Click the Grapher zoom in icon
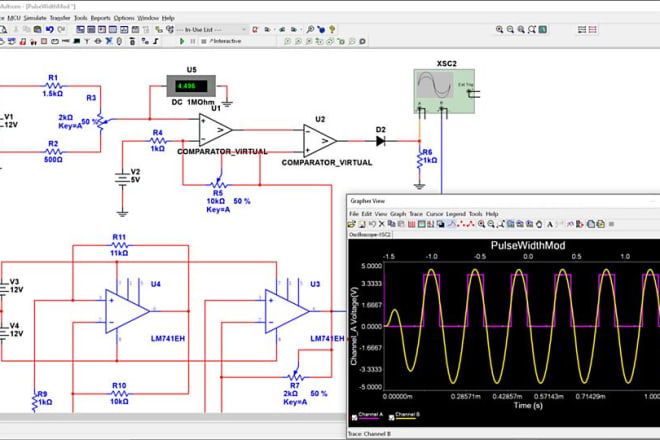 click(x=481, y=224)
